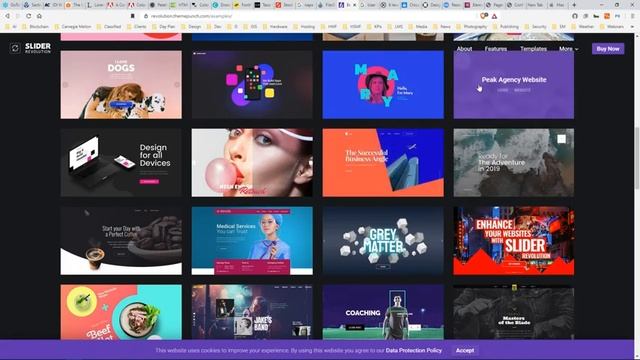This screenshot has width=640, height=360.
Task: Reload the page with the refresh icon
Action: click(x=29, y=16)
